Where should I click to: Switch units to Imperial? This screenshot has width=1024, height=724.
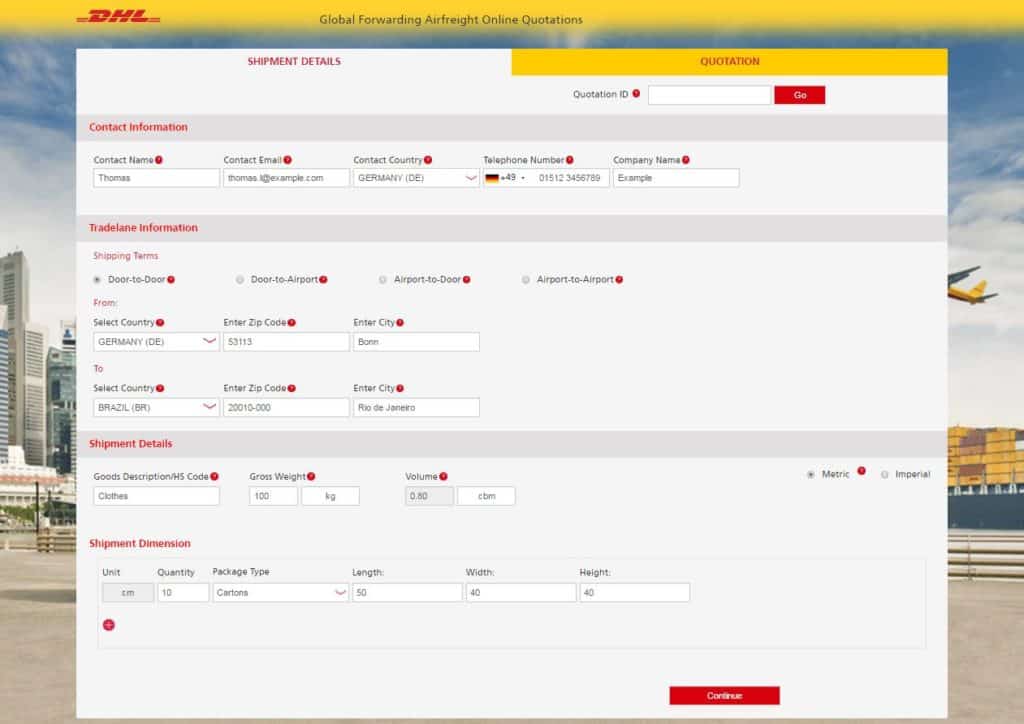pos(883,474)
